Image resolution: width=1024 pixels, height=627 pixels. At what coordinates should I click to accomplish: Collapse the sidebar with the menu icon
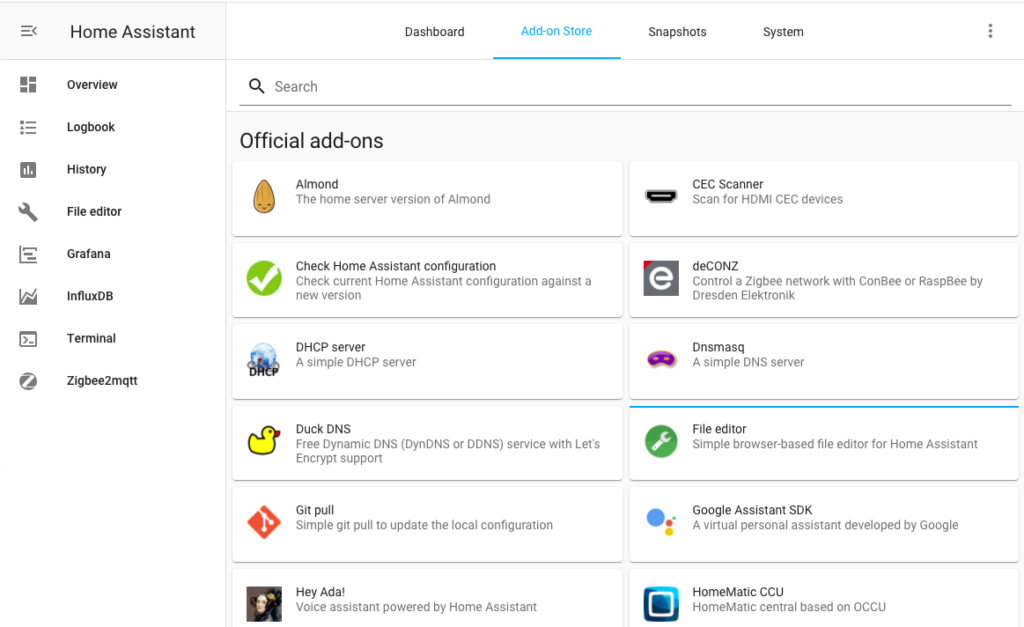pyautogui.click(x=29, y=31)
